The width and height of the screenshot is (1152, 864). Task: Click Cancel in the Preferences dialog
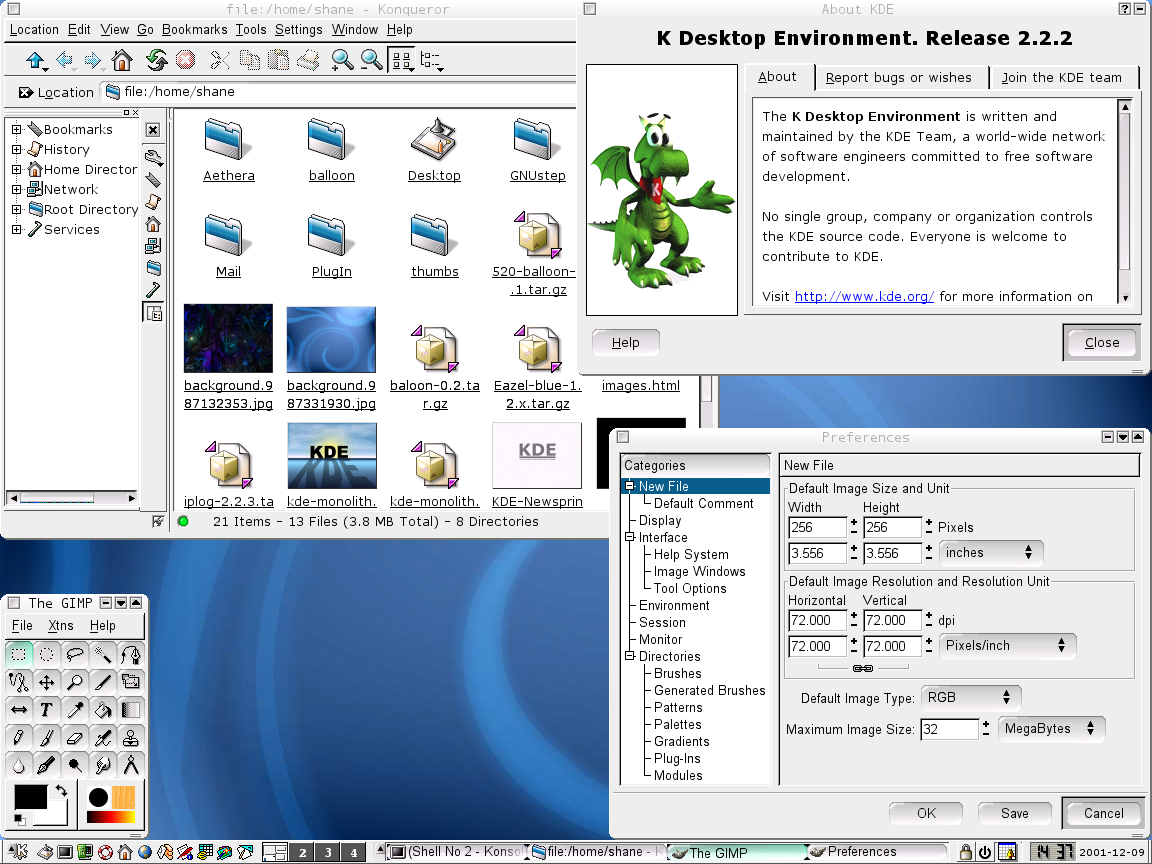1104,813
